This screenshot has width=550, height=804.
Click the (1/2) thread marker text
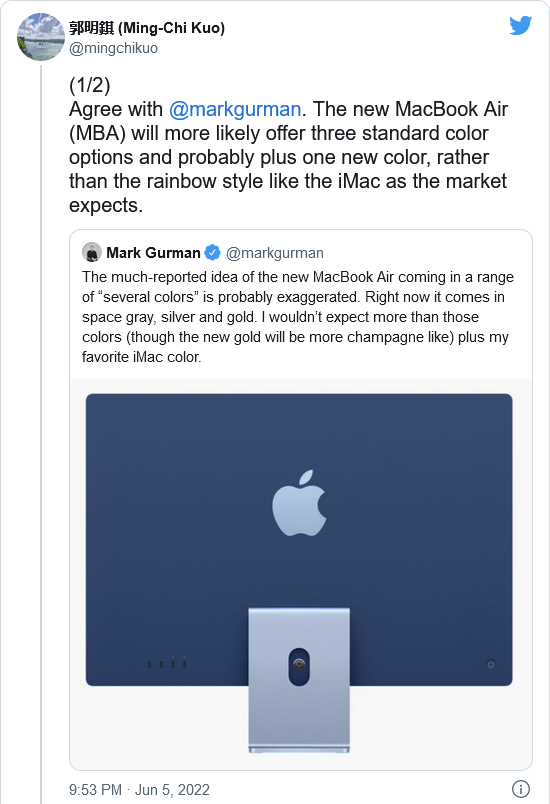pos(90,85)
